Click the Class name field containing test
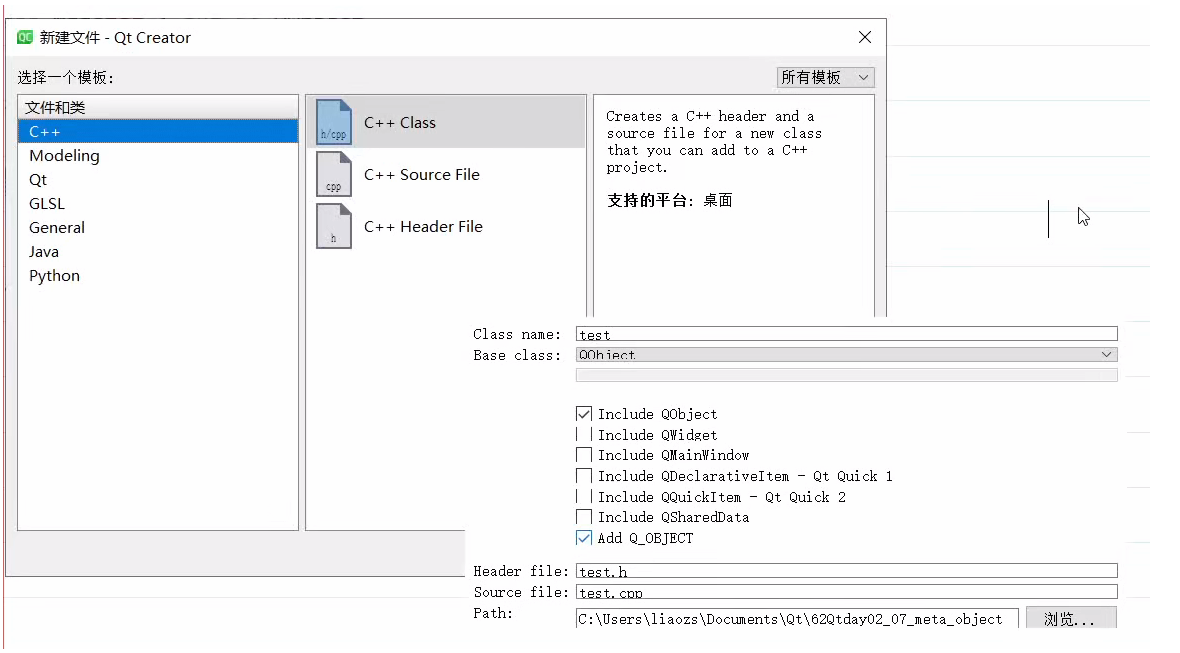The image size is (1180, 653). click(847, 334)
